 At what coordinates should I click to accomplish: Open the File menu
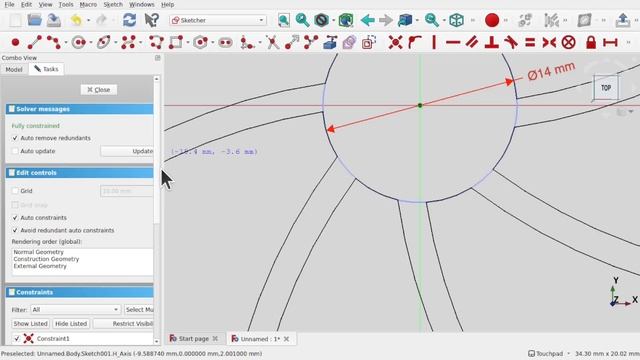point(9,4)
